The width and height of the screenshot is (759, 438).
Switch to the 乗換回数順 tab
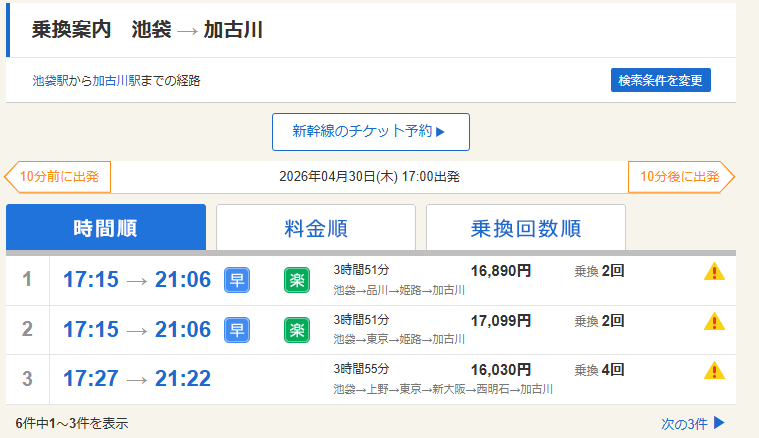[x=525, y=228]
